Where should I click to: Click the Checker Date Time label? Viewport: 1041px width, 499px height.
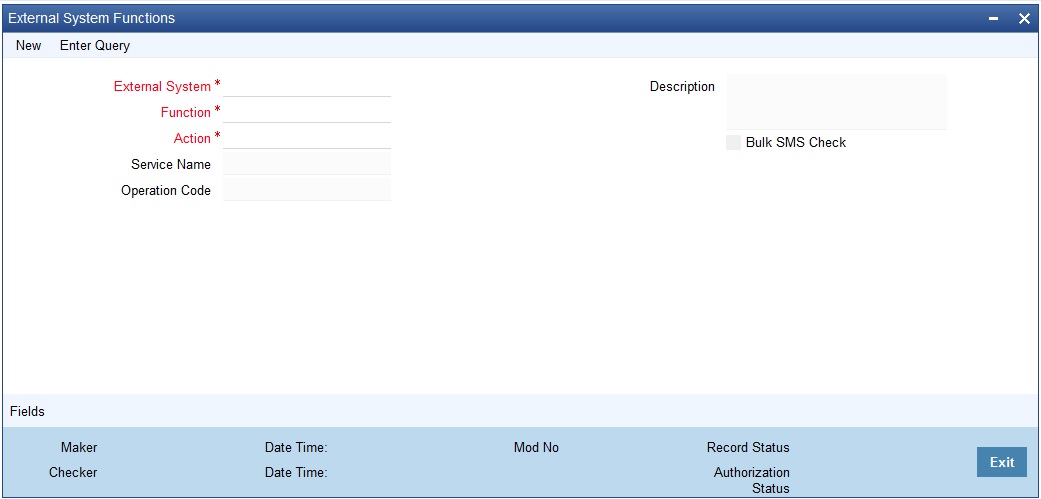[296, 472]
